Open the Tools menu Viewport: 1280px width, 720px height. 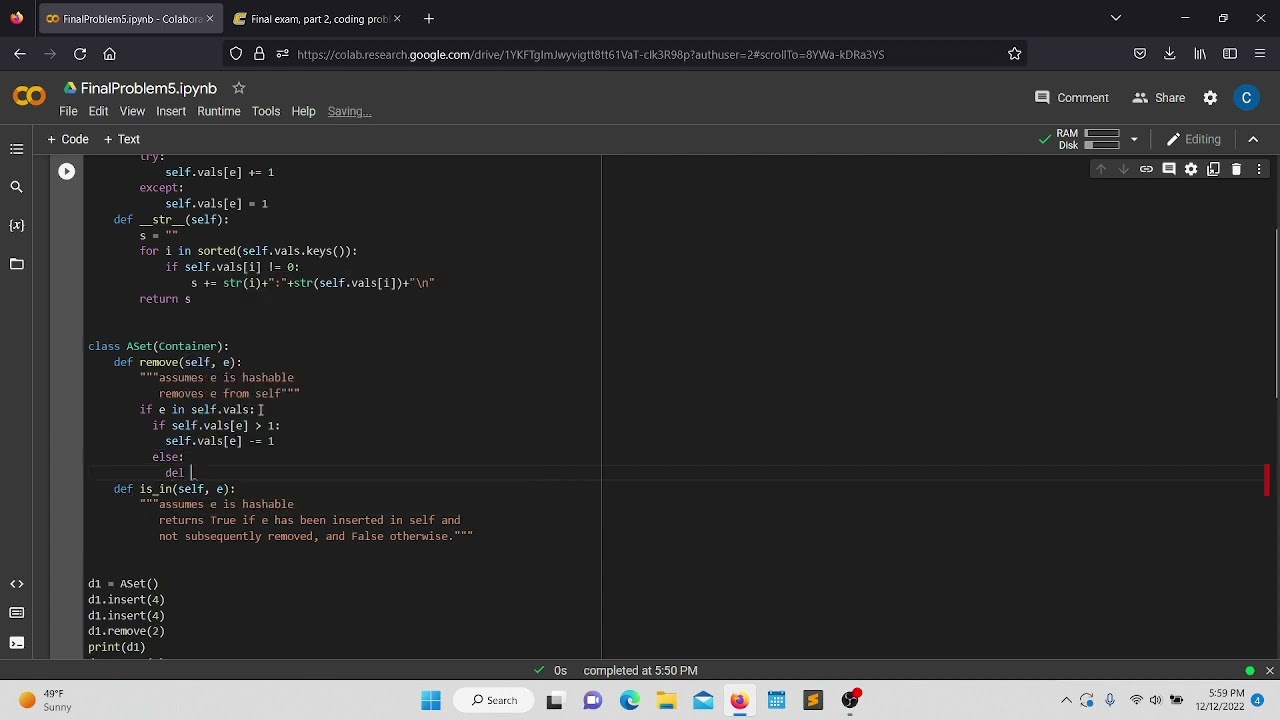point(266,111)
